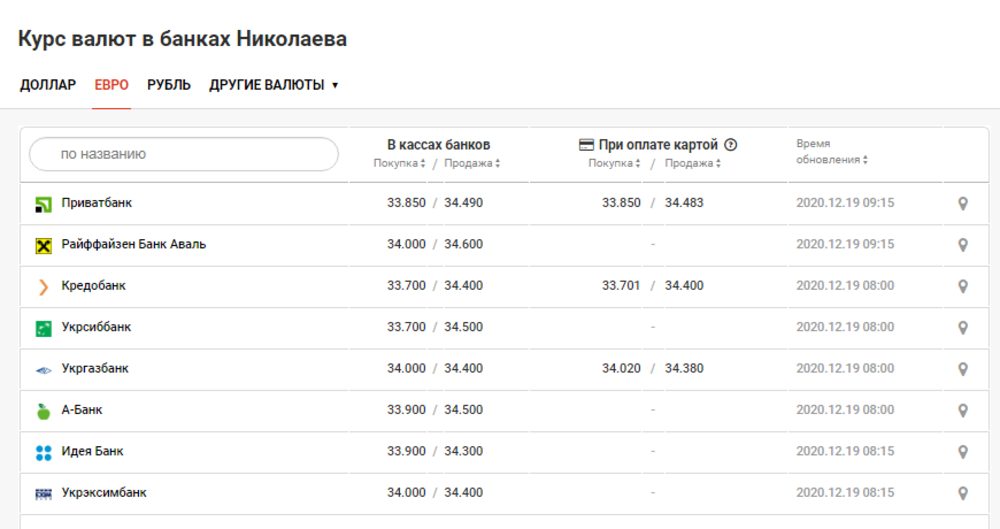Open Райффайзен Банк Аваль link
The width and height of the screenshot is (1000, 529).
(134, 244)
